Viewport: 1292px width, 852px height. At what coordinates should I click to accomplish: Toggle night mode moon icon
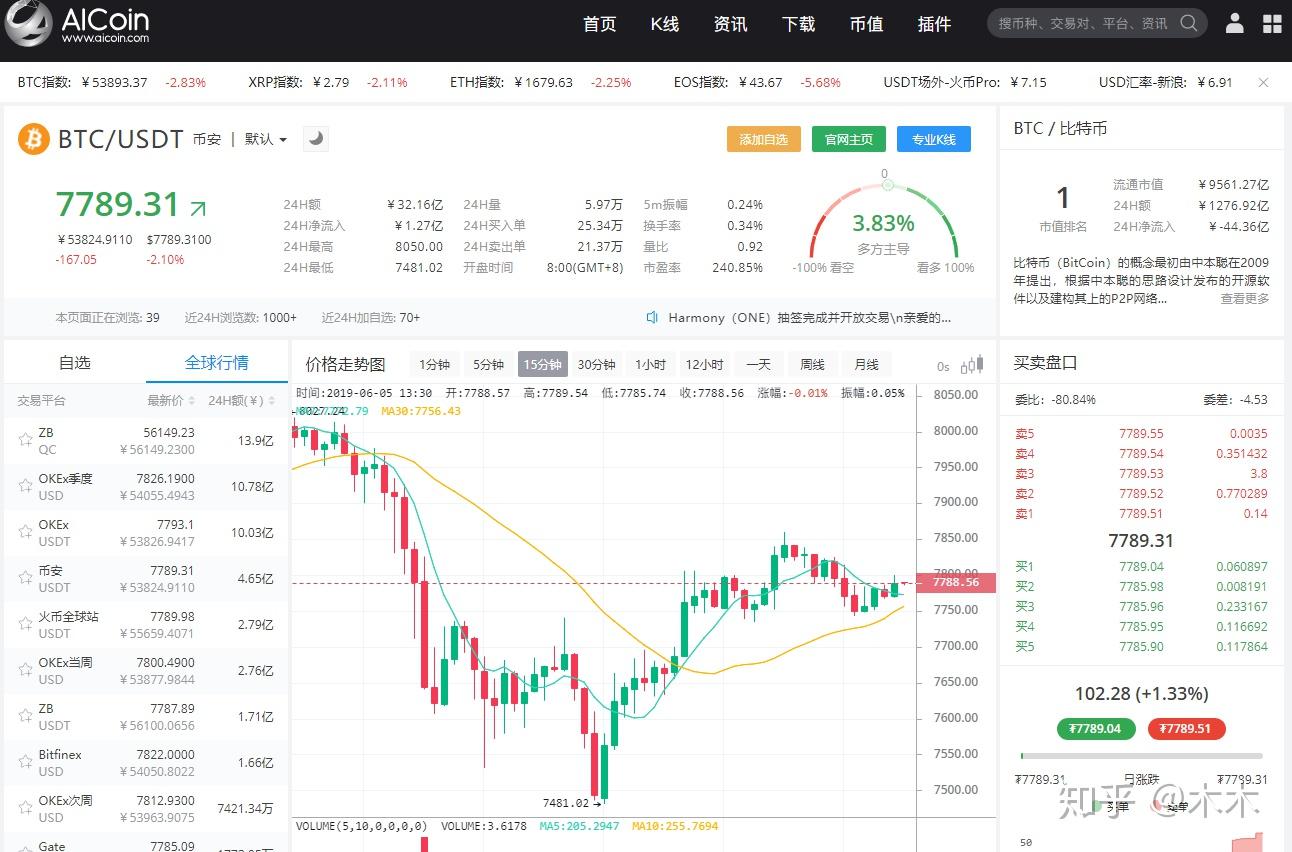pyautogui.click(x=315, y=139)
